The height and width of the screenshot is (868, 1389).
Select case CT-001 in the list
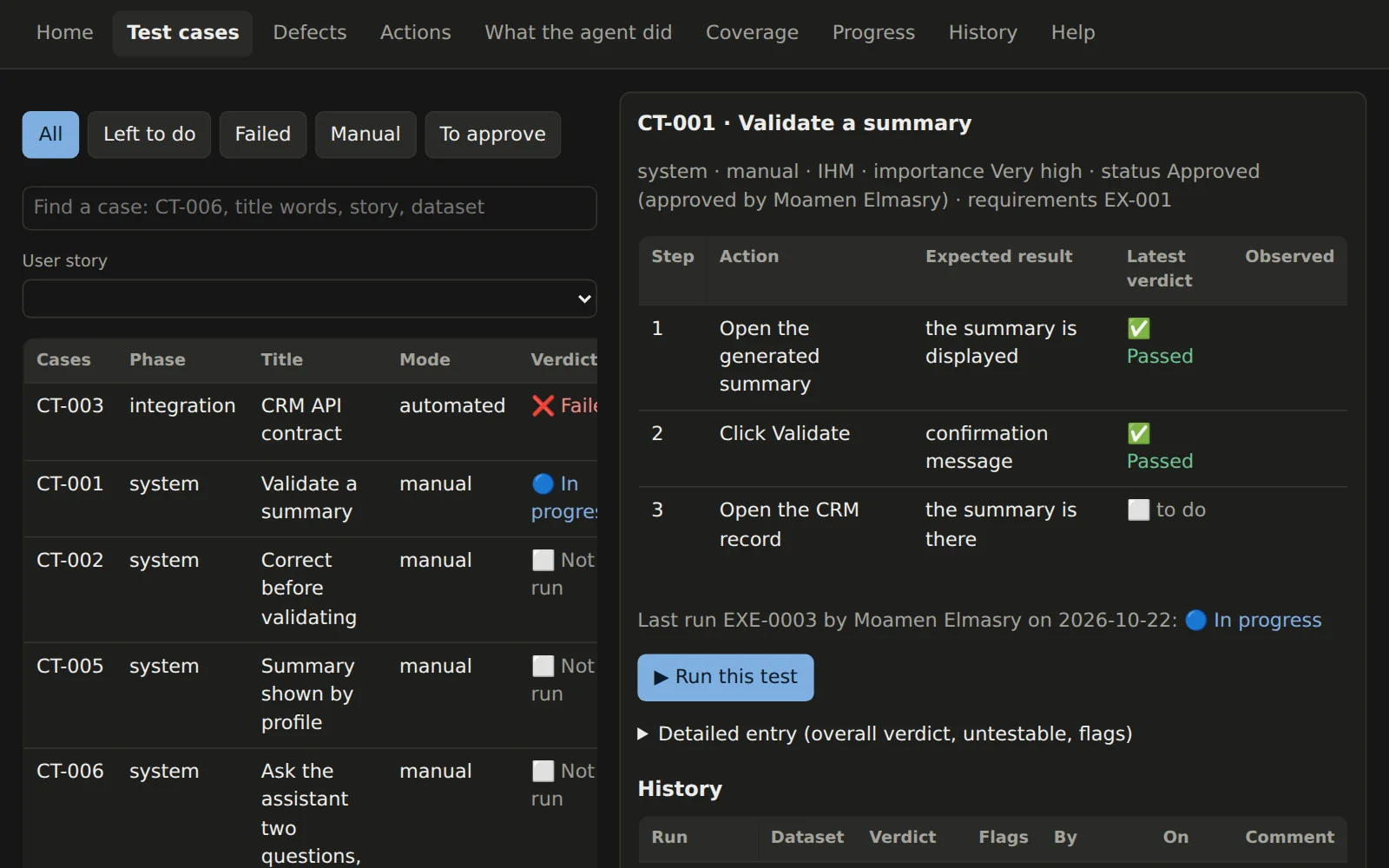310,498
